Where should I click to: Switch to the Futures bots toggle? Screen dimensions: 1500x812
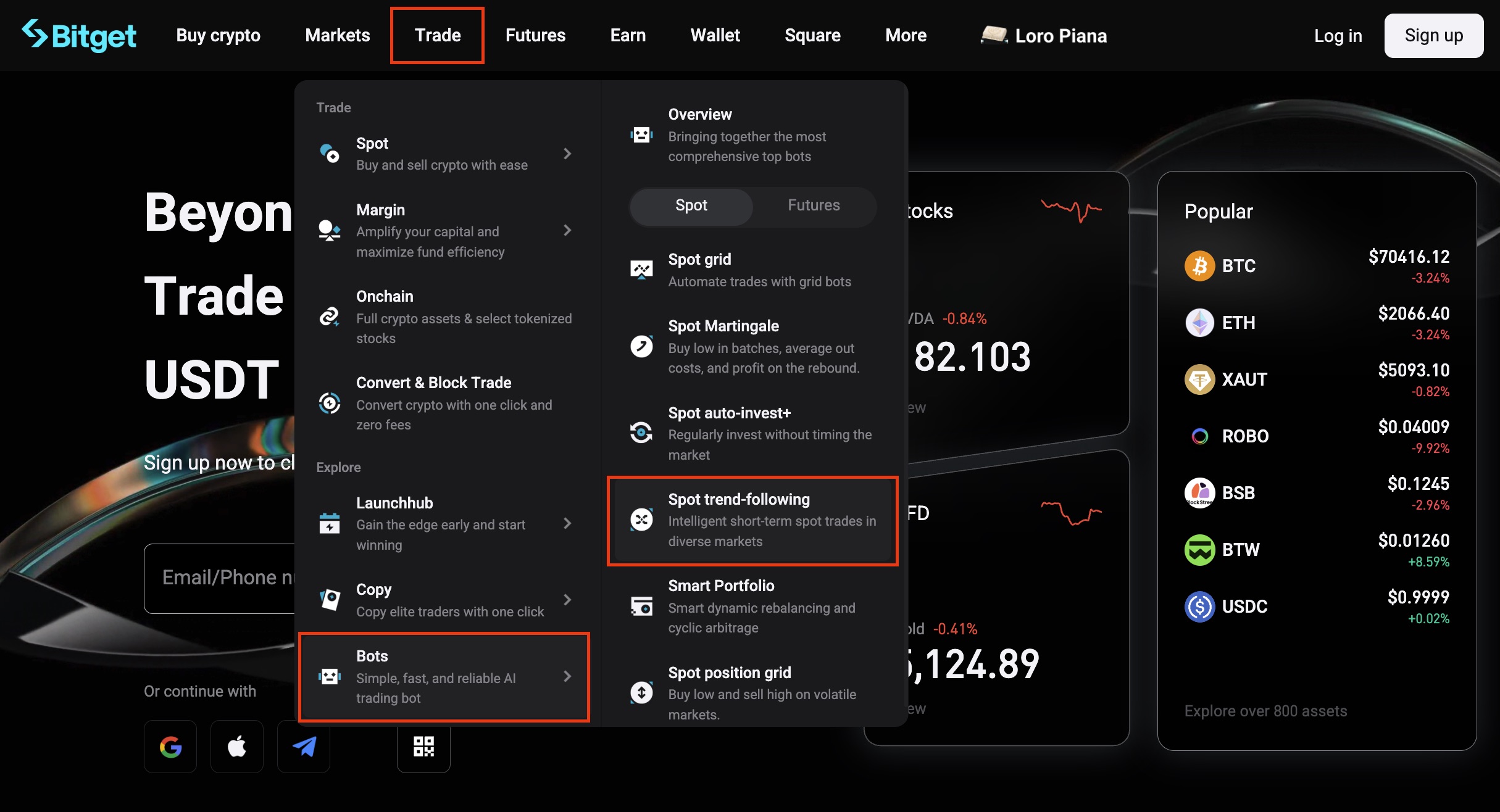[813, 205]
